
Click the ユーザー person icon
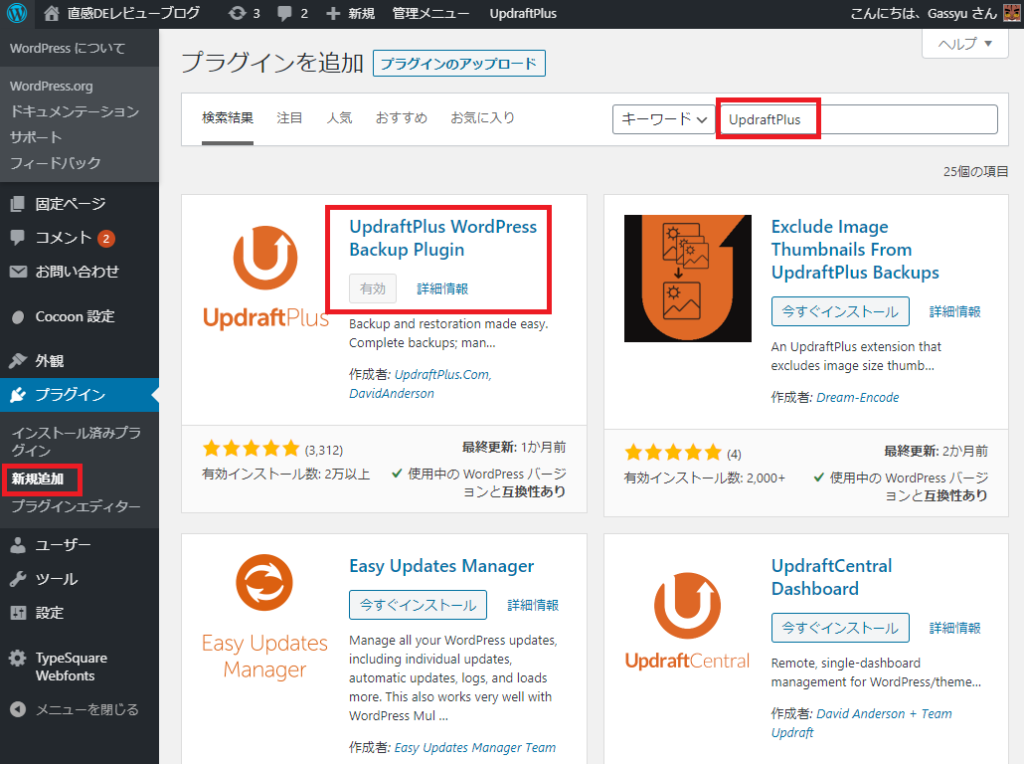click(18, 545)
